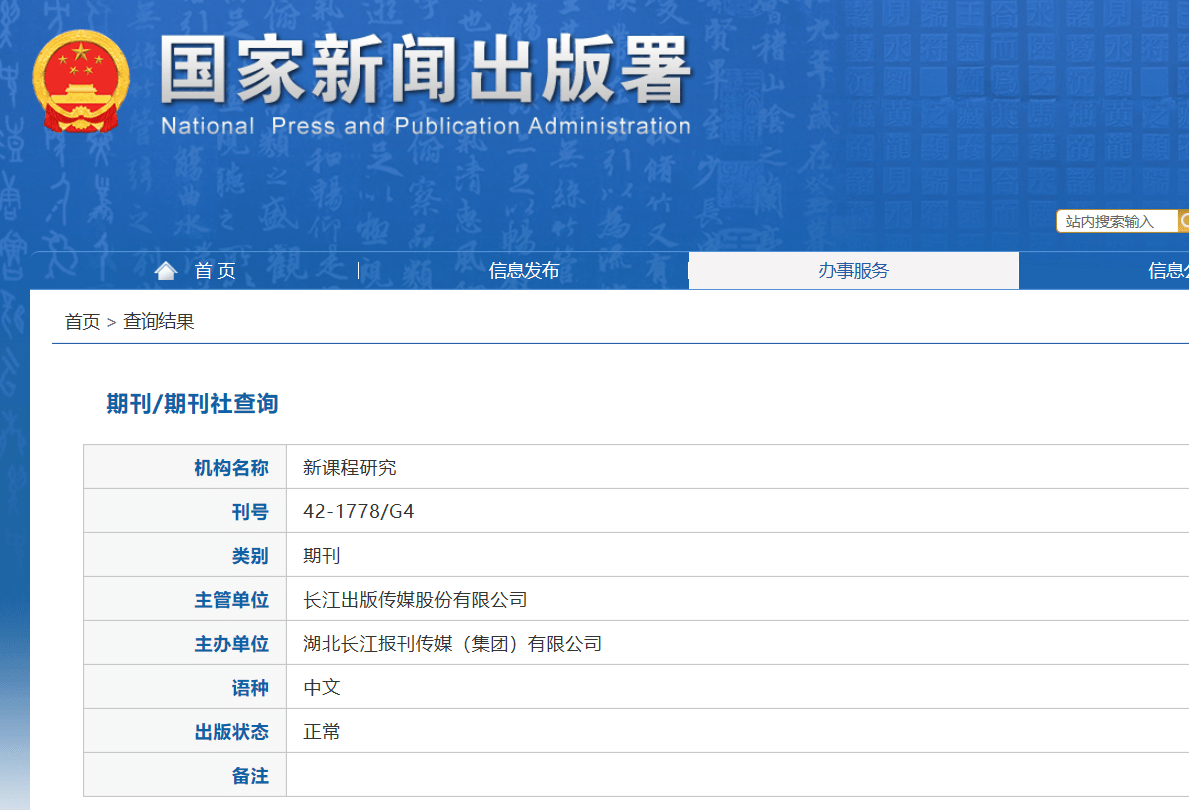1189x810 pixels.
Task: Select the 刊号 label cell
Action: point(185,511)
